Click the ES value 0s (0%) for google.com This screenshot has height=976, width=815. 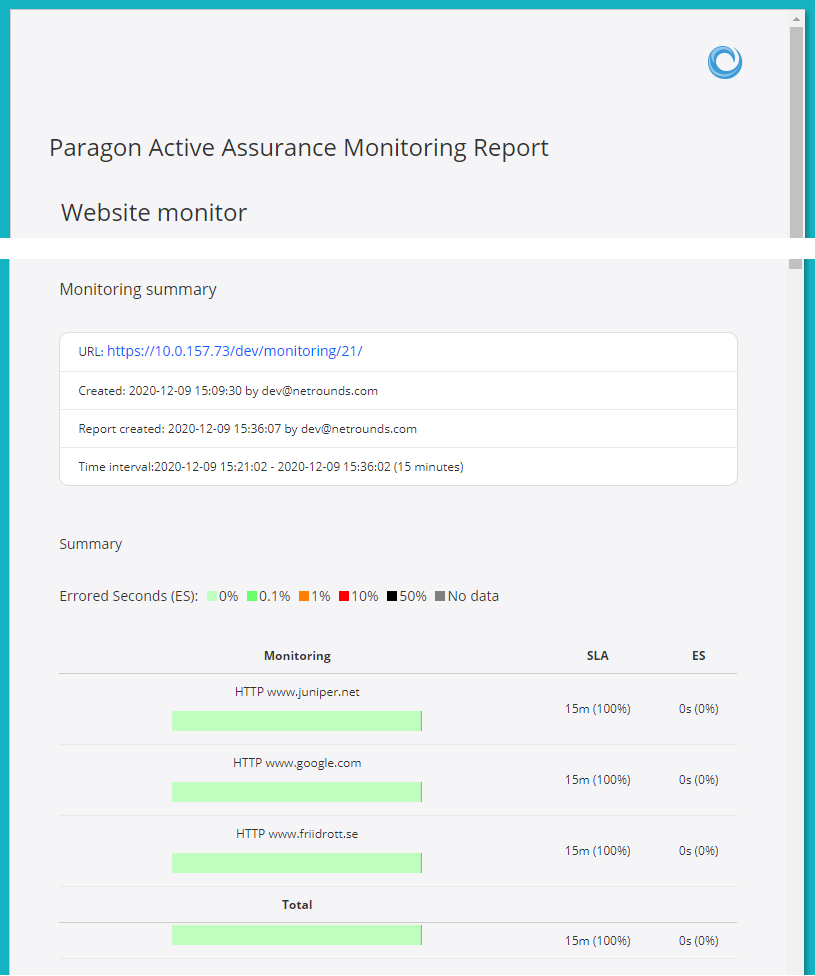pos(699,780)
